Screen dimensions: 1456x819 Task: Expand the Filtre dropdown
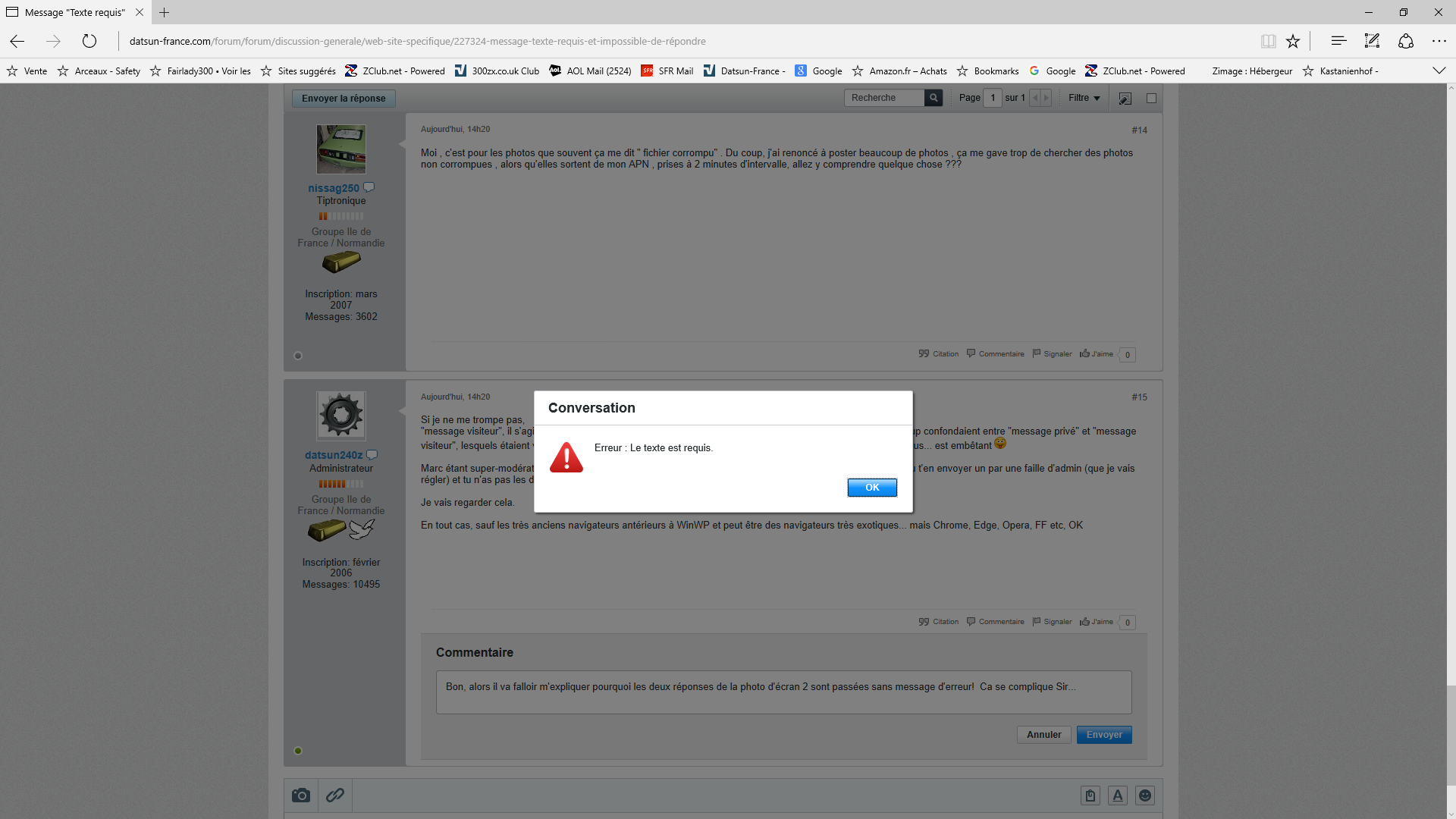(1084, 98)
